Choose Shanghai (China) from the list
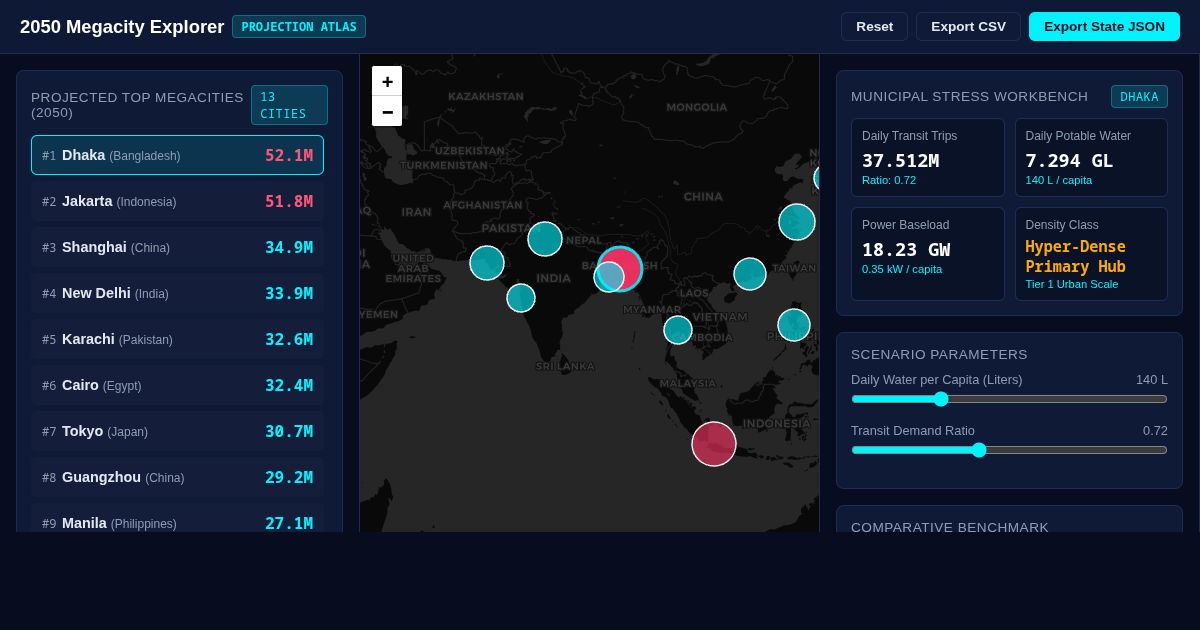1200x630 pixels. (x=177, y=247)
